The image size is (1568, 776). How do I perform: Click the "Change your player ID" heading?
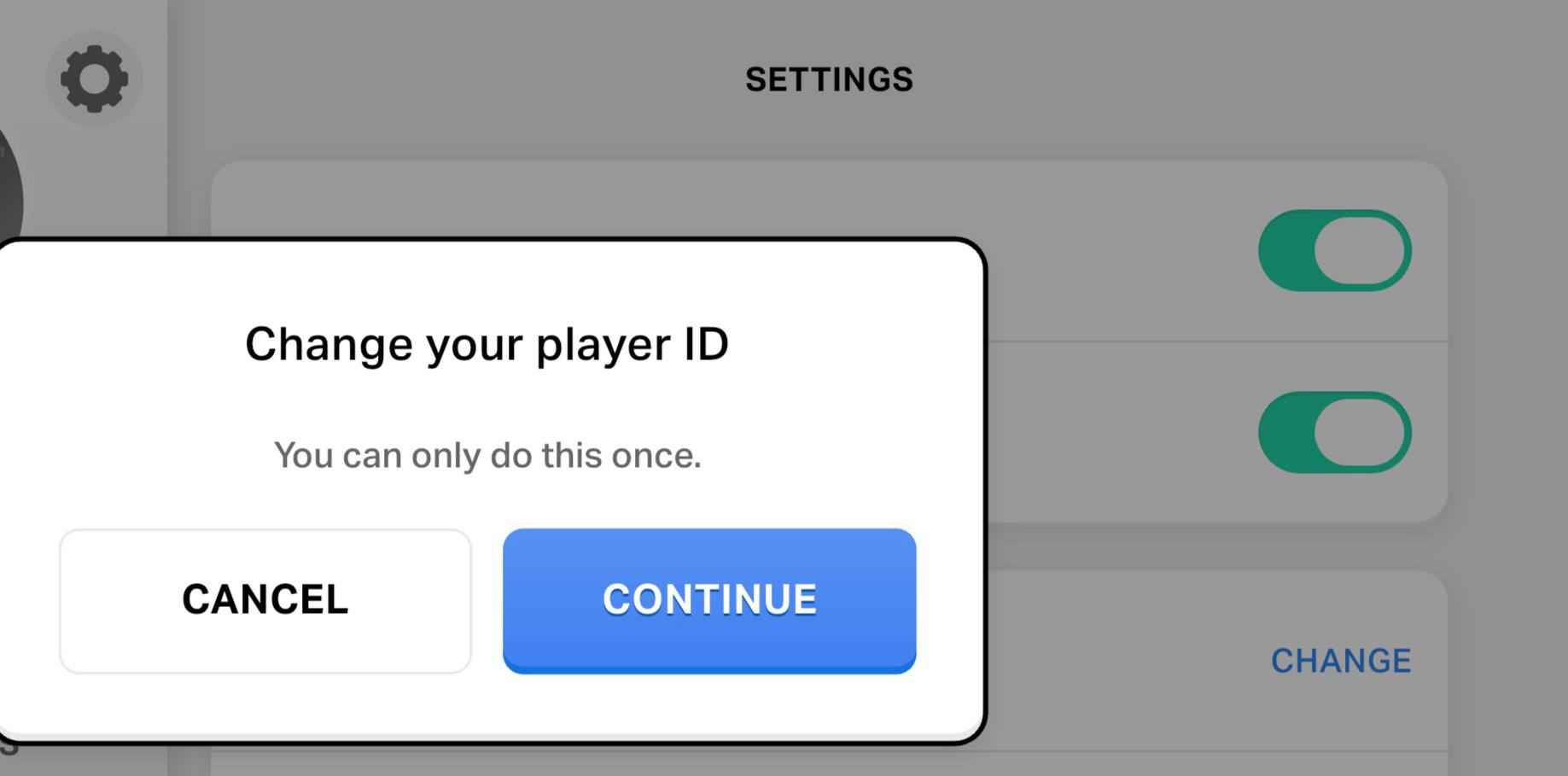point(487,344)
